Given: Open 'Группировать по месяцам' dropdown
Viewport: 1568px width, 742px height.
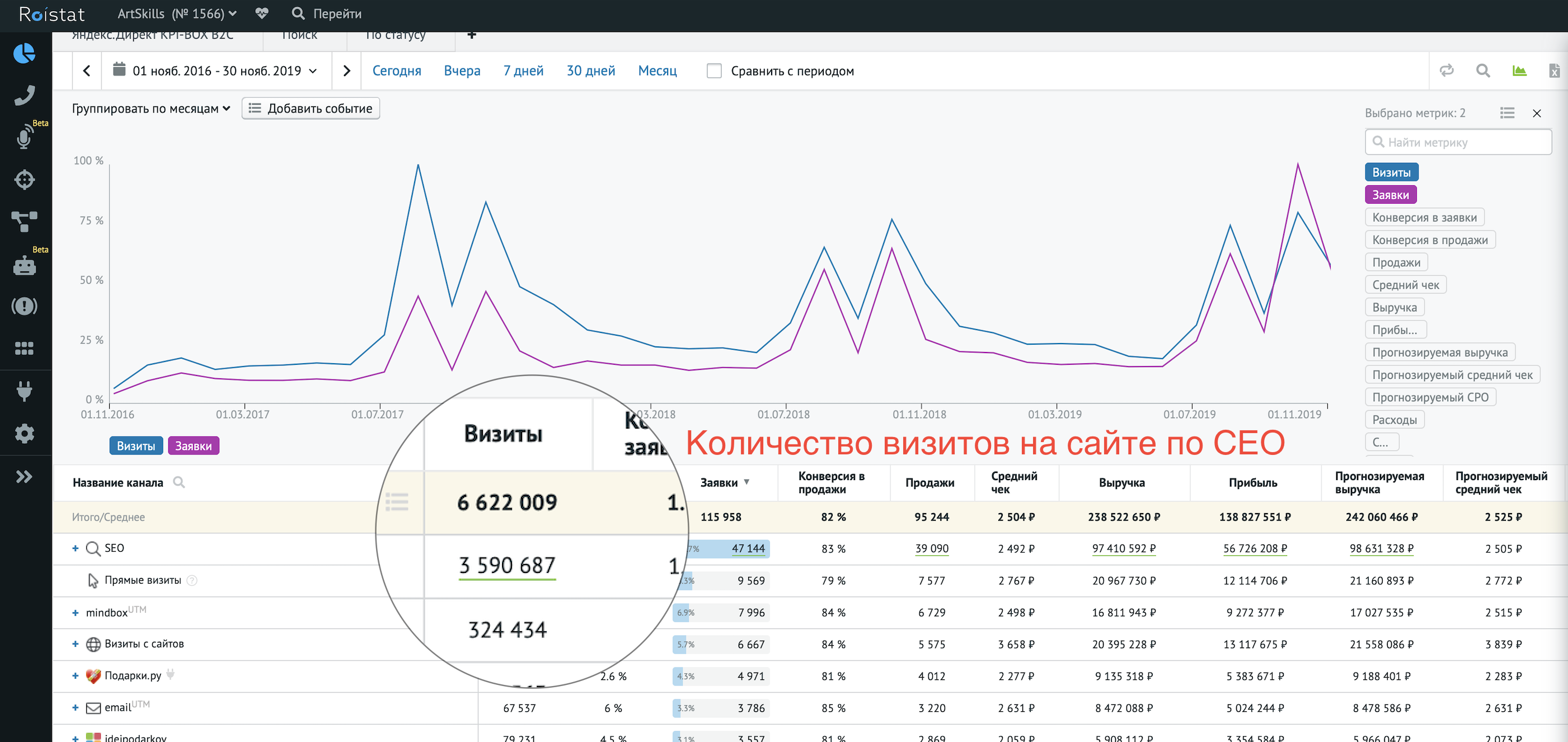Looking at the screenshot, I should [x=151, y=109].
